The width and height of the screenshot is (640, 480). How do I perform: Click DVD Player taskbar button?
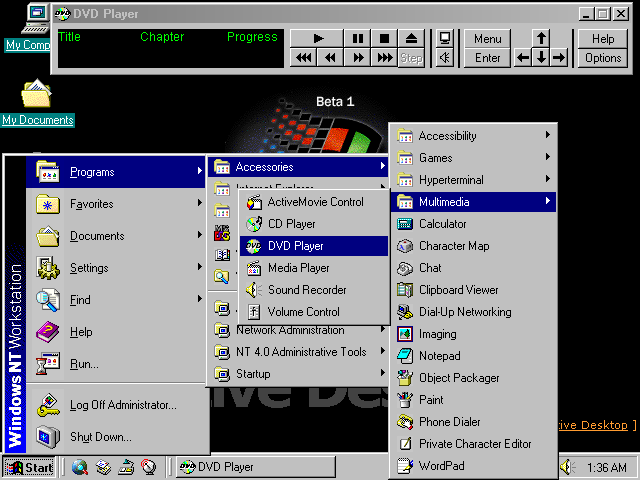click(x=256, y=467)
